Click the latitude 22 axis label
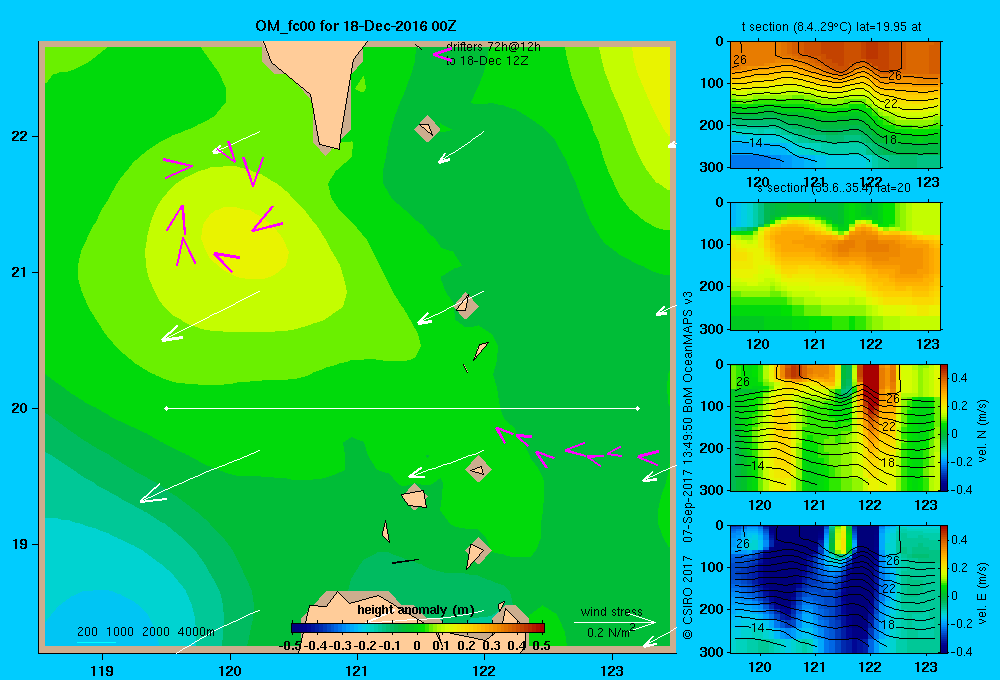The height and width of the screenshot is (680, 1000). 20,136
